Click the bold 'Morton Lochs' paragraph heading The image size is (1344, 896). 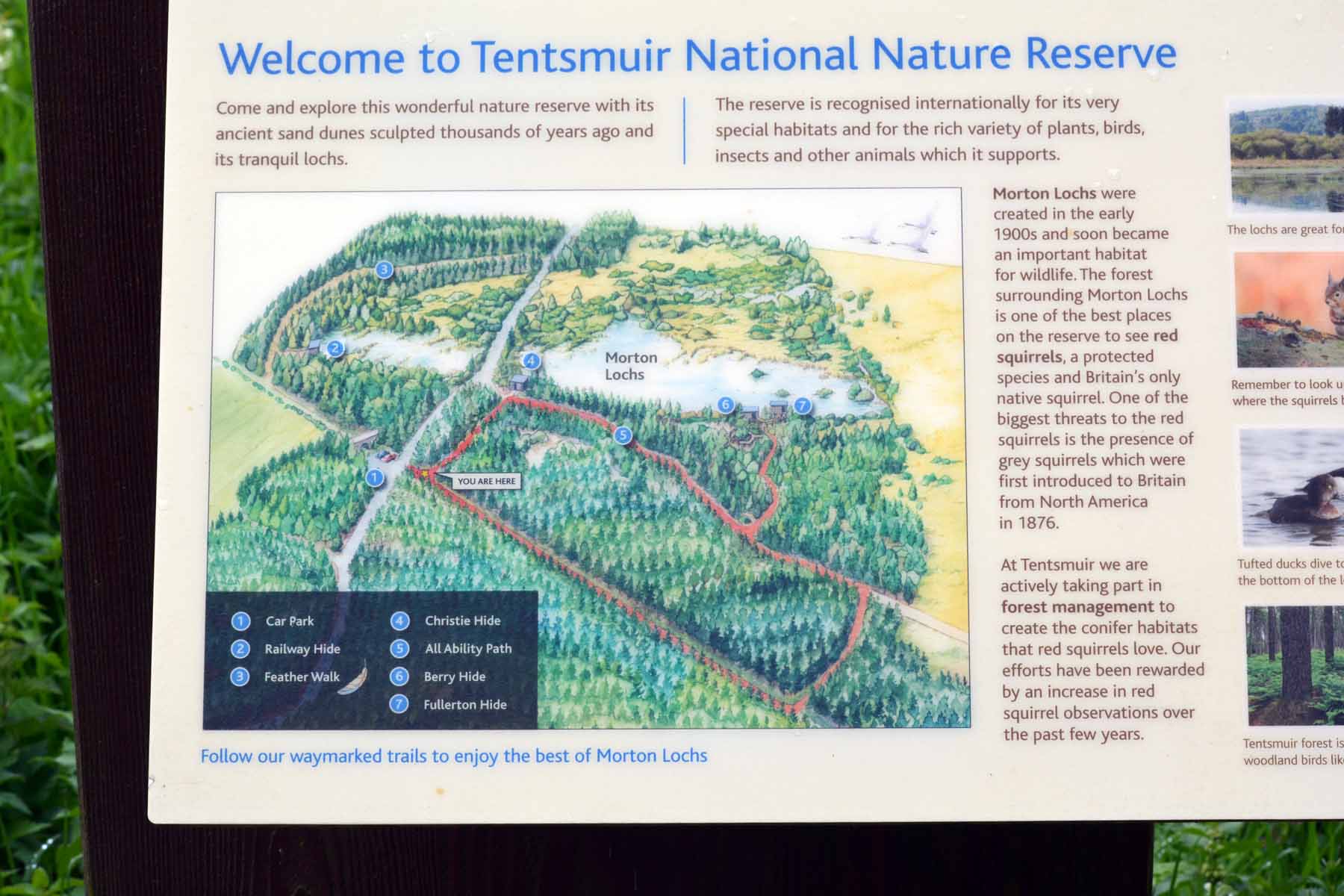pos(1044,193)
